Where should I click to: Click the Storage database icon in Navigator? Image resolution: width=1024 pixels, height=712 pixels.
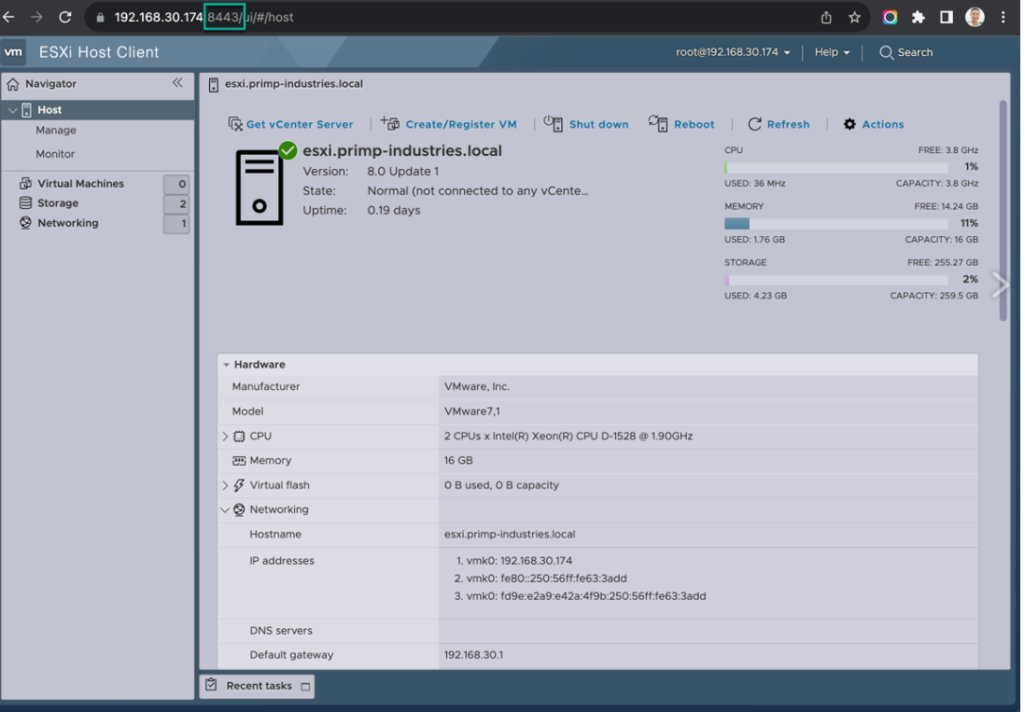(x=25, y=203)
